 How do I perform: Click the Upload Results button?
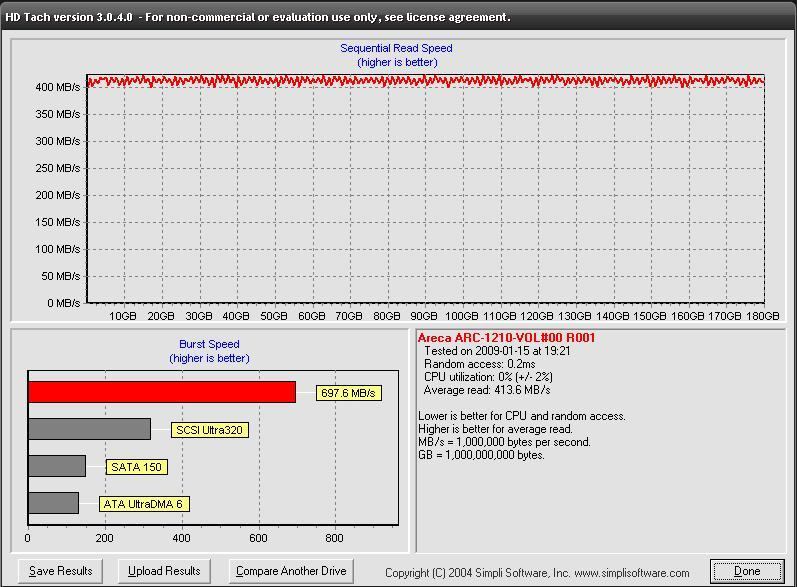click(164, 571)
